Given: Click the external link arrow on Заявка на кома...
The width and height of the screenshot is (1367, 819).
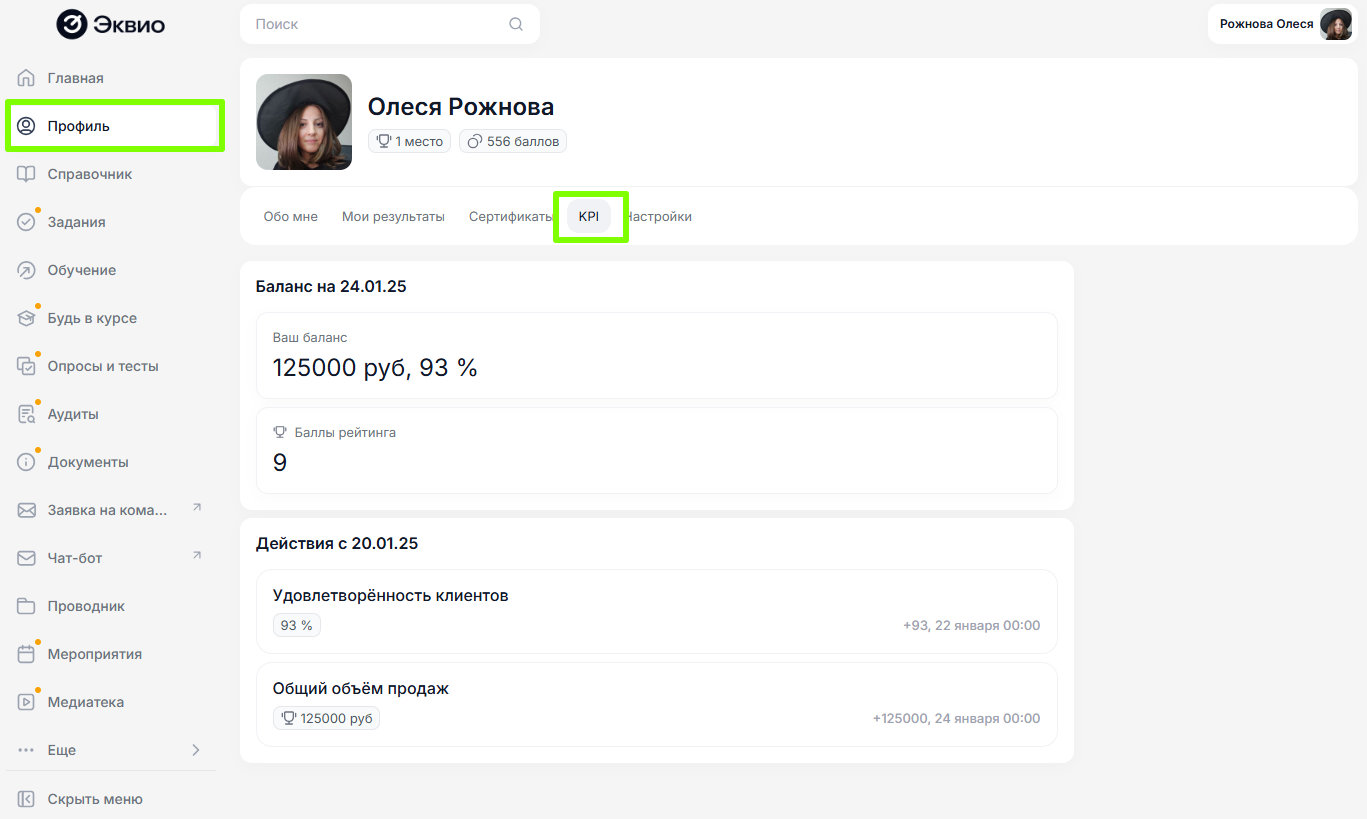Looking at the screenshot, I should [197, 507].
